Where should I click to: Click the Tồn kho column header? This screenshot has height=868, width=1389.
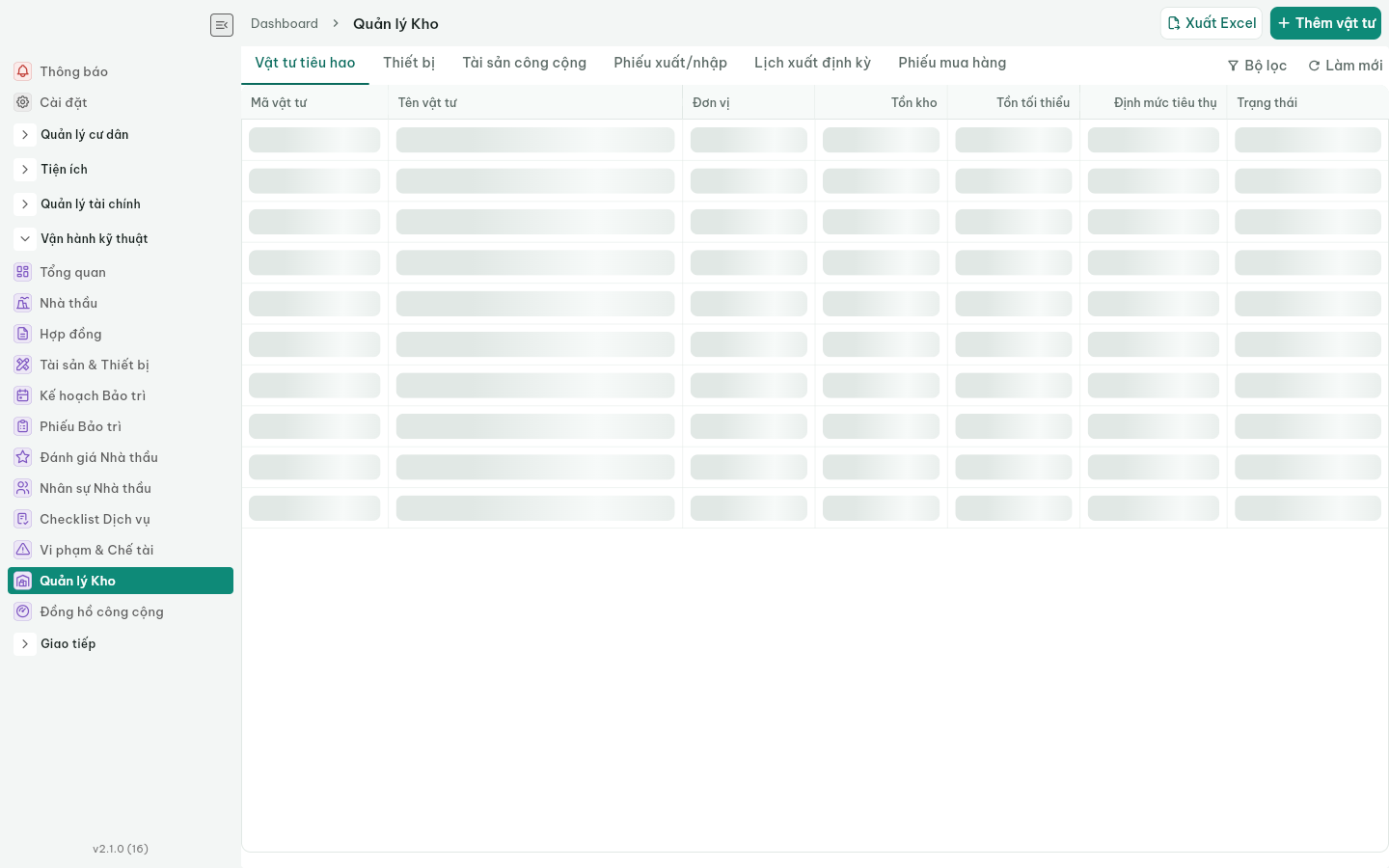click(x=881, y=102)
